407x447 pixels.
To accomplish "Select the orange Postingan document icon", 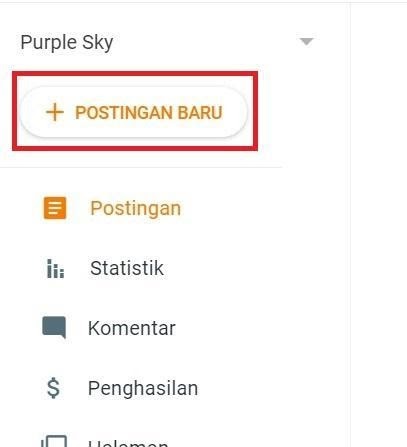I will point(55,208).
